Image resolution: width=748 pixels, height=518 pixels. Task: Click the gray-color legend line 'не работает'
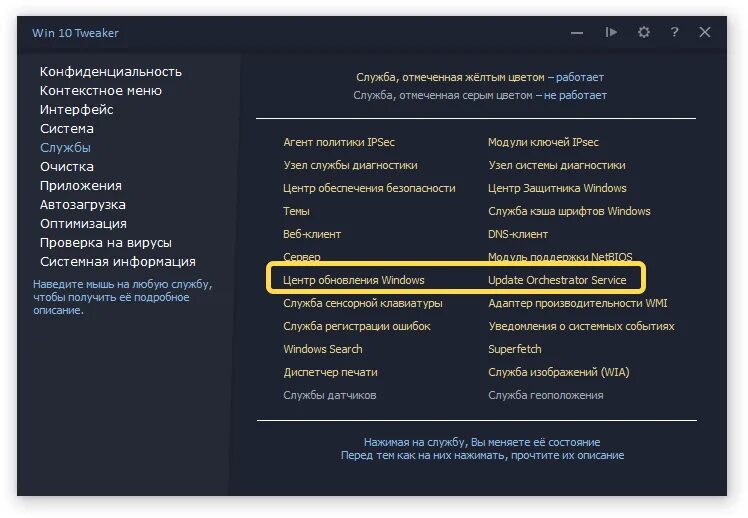tap(480, 95)
